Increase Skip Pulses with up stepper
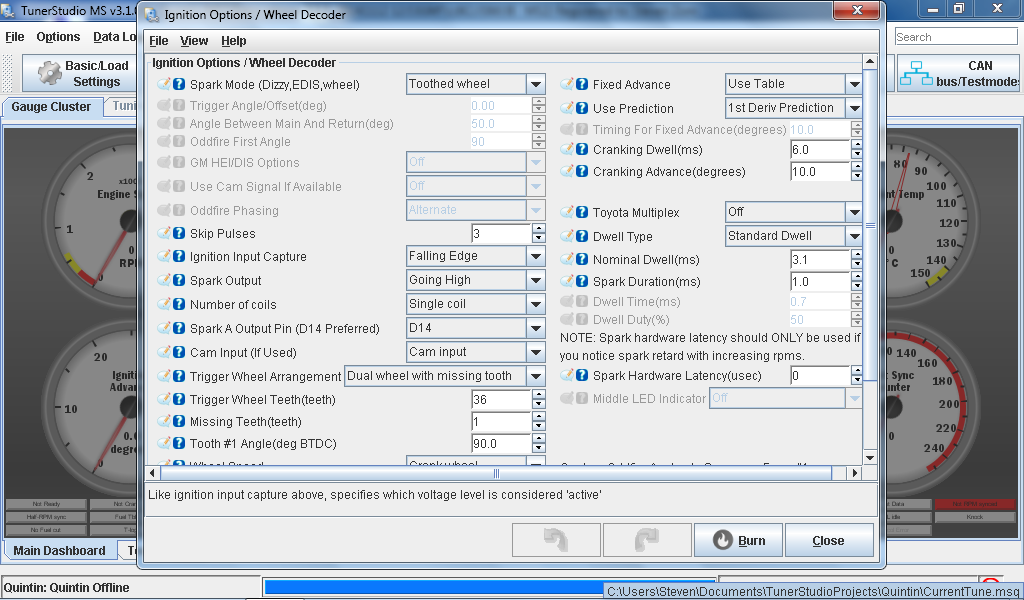Viewport: 1024px width, 600px height. pos(539,229)
